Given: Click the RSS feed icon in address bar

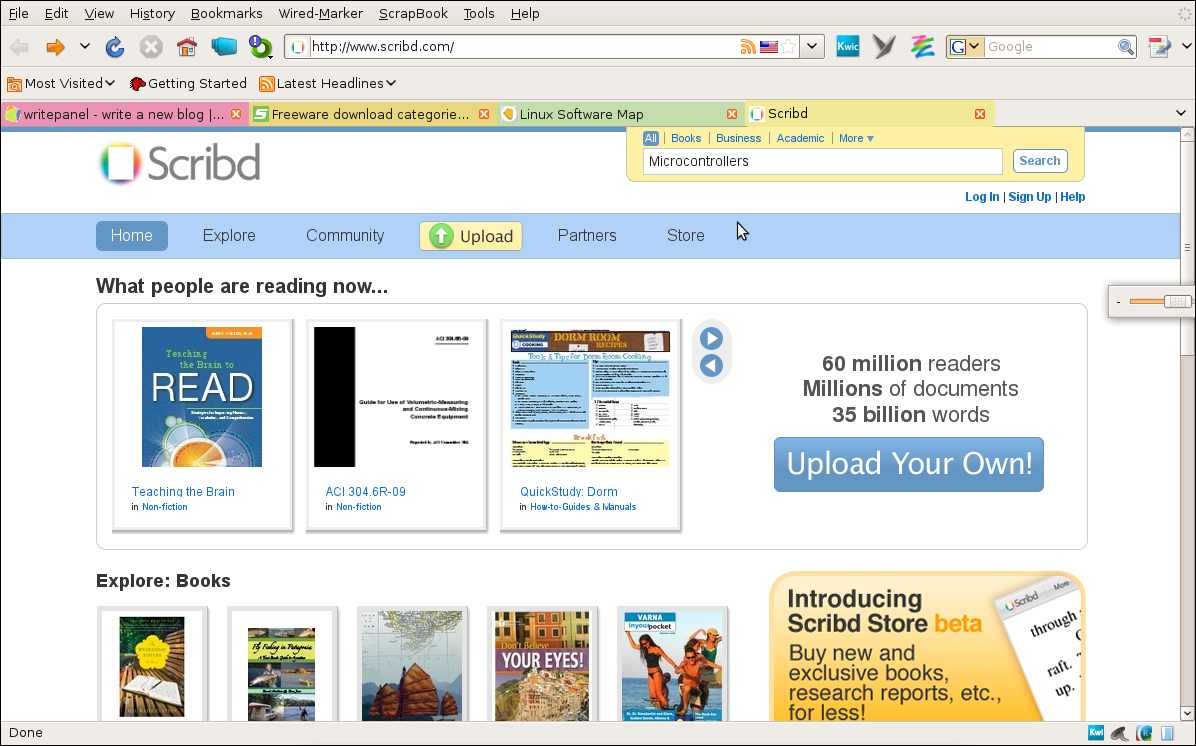Looking at the screenshot, I should coord(748,47).
